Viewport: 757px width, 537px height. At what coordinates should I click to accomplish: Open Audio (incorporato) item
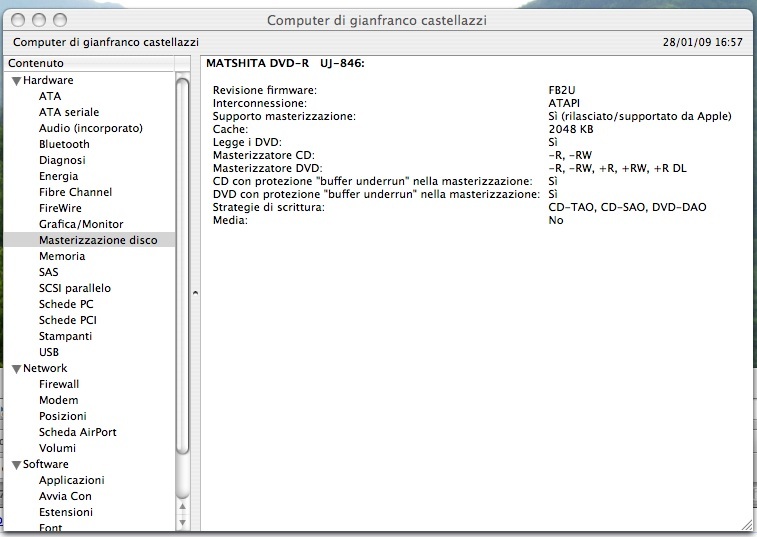click(x=91, y=128)
